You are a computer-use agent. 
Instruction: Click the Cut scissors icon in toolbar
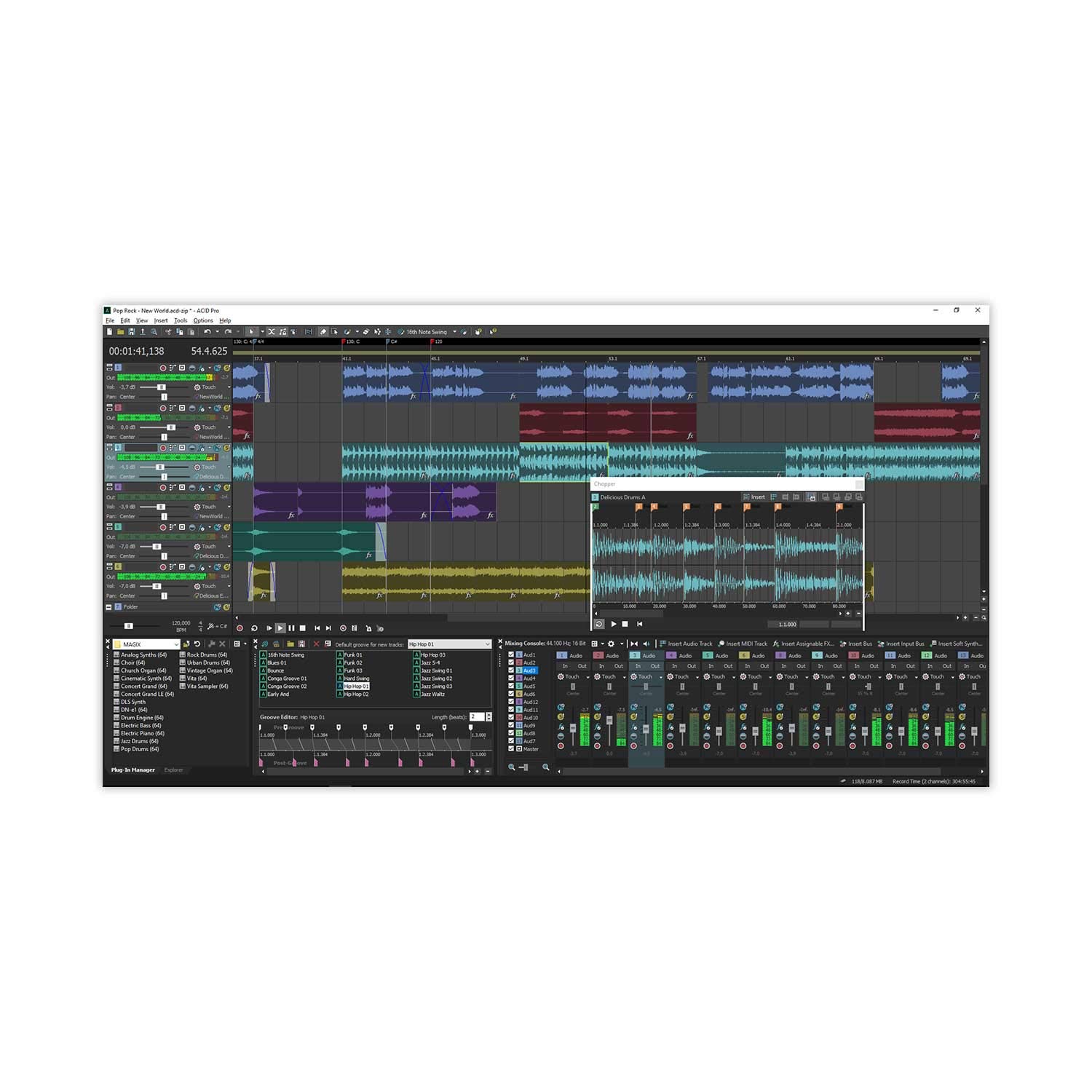pos(168,331)
